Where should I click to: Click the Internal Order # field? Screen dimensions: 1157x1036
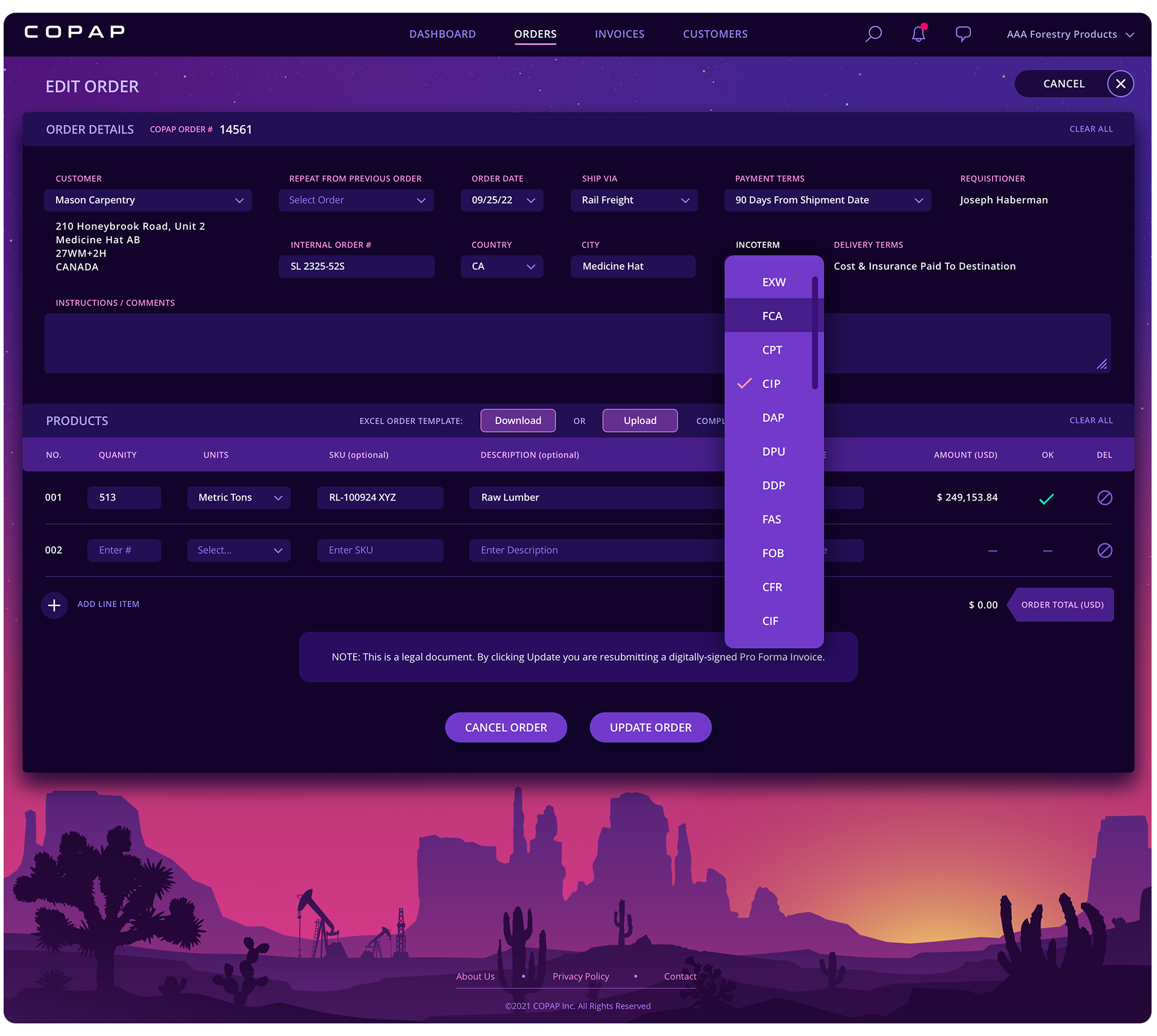coord(356,266)
